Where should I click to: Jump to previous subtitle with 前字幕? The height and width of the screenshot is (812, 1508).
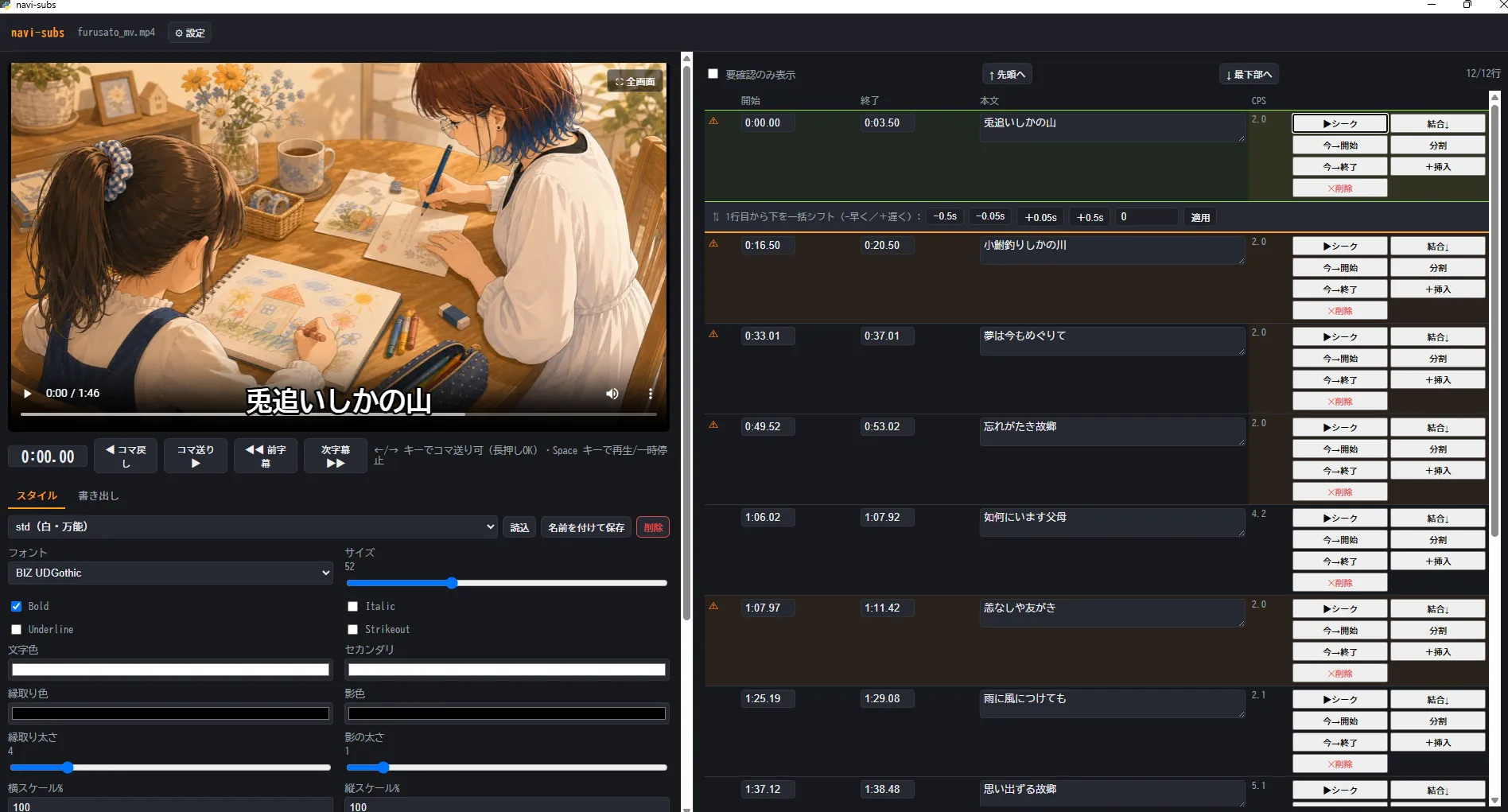pos(266,456)
